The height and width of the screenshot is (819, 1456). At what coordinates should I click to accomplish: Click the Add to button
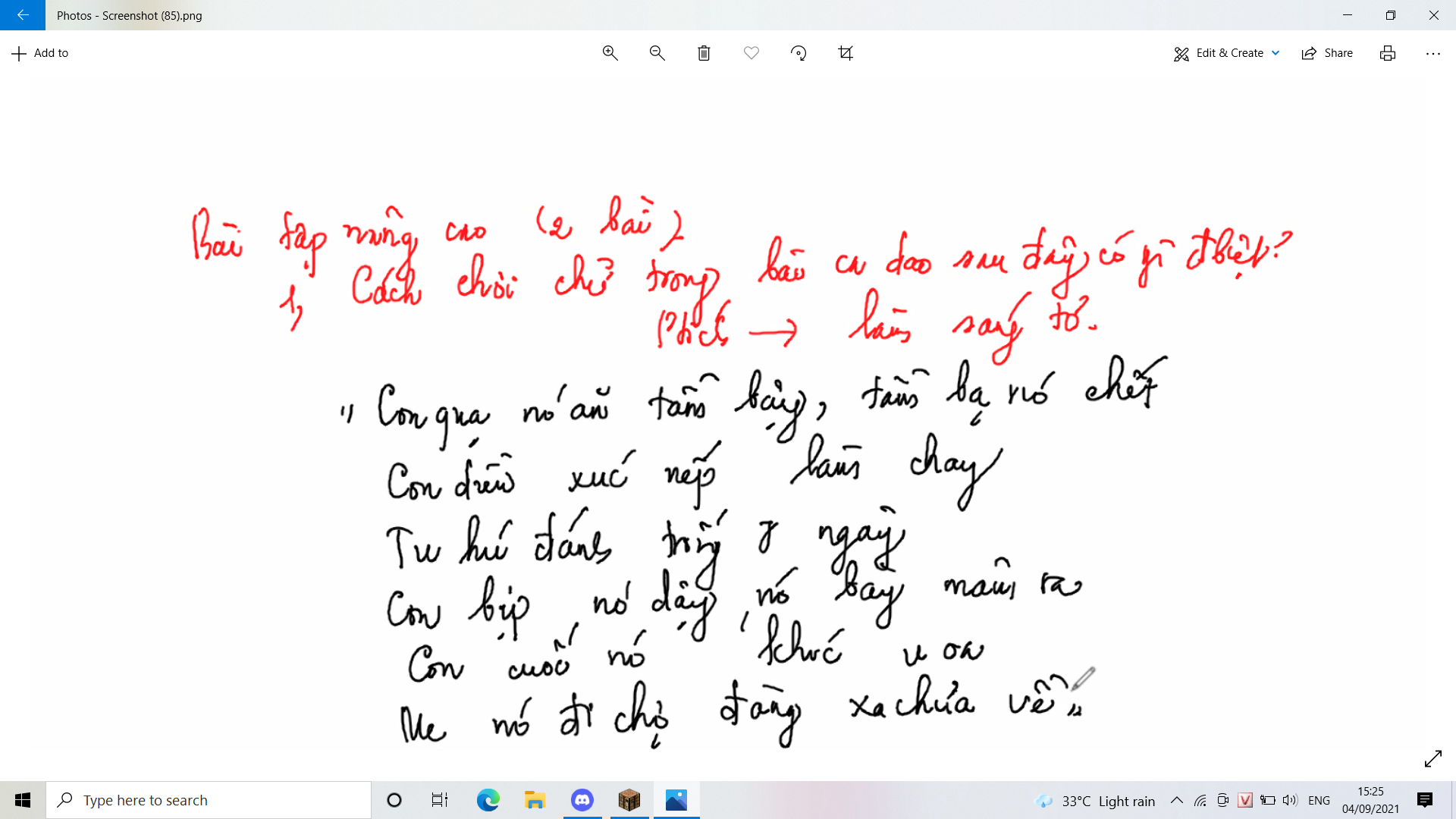[40, 53]
